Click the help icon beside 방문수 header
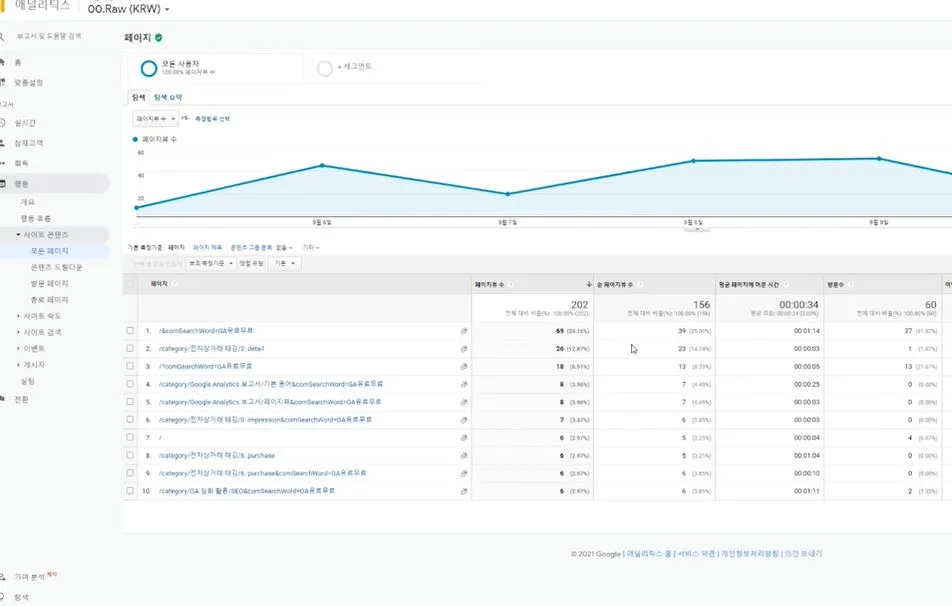The image size is (952, 606). pos(851,284)
